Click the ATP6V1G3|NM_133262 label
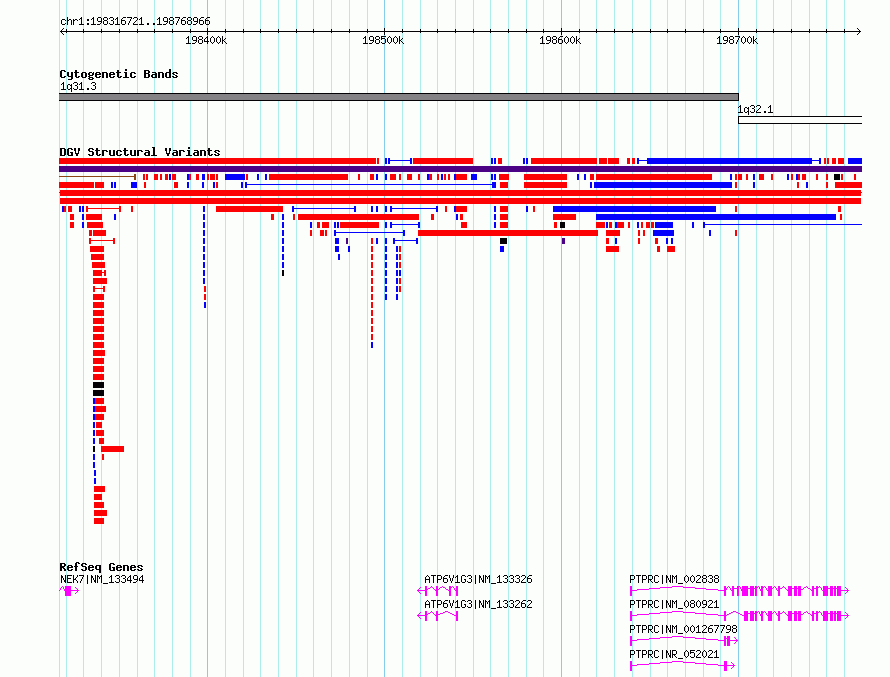Viewport: 890px width, 677px height. (478, 604)
